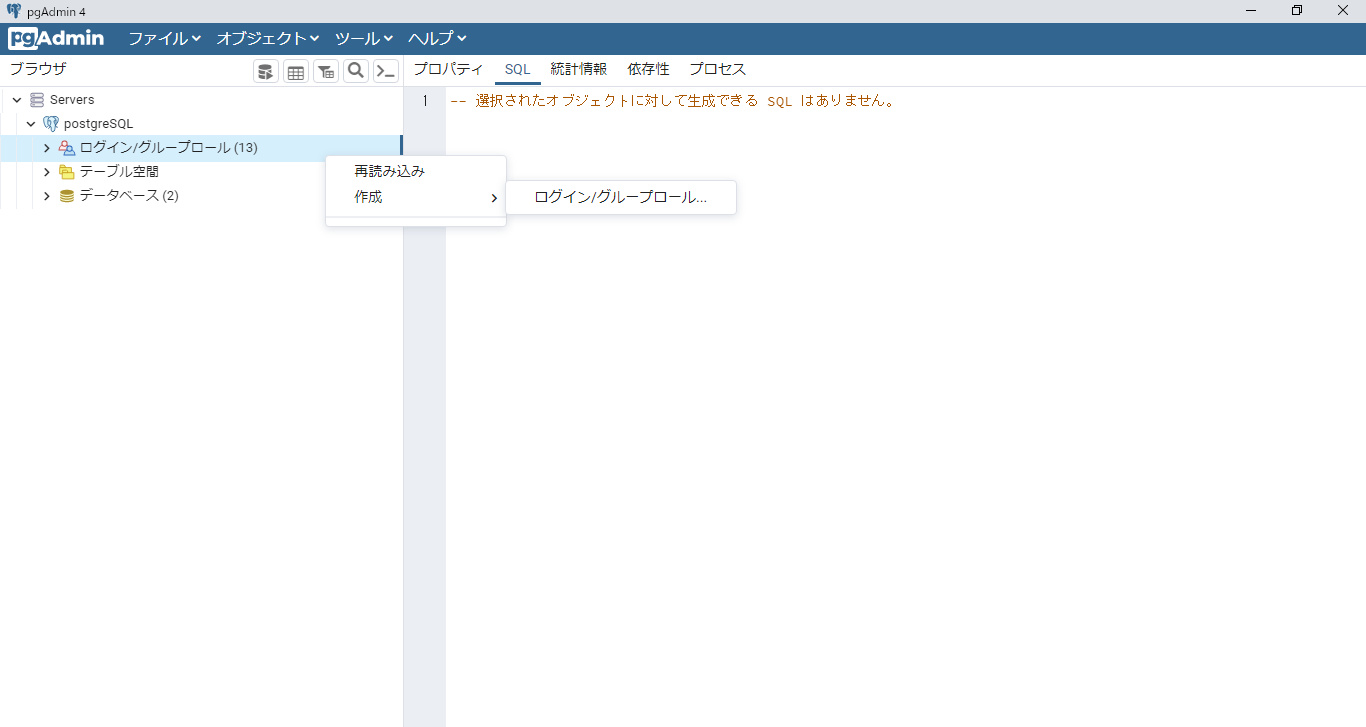Open the ファイル menu
This screenshot has width=1366, height=727.
point(165,39)
